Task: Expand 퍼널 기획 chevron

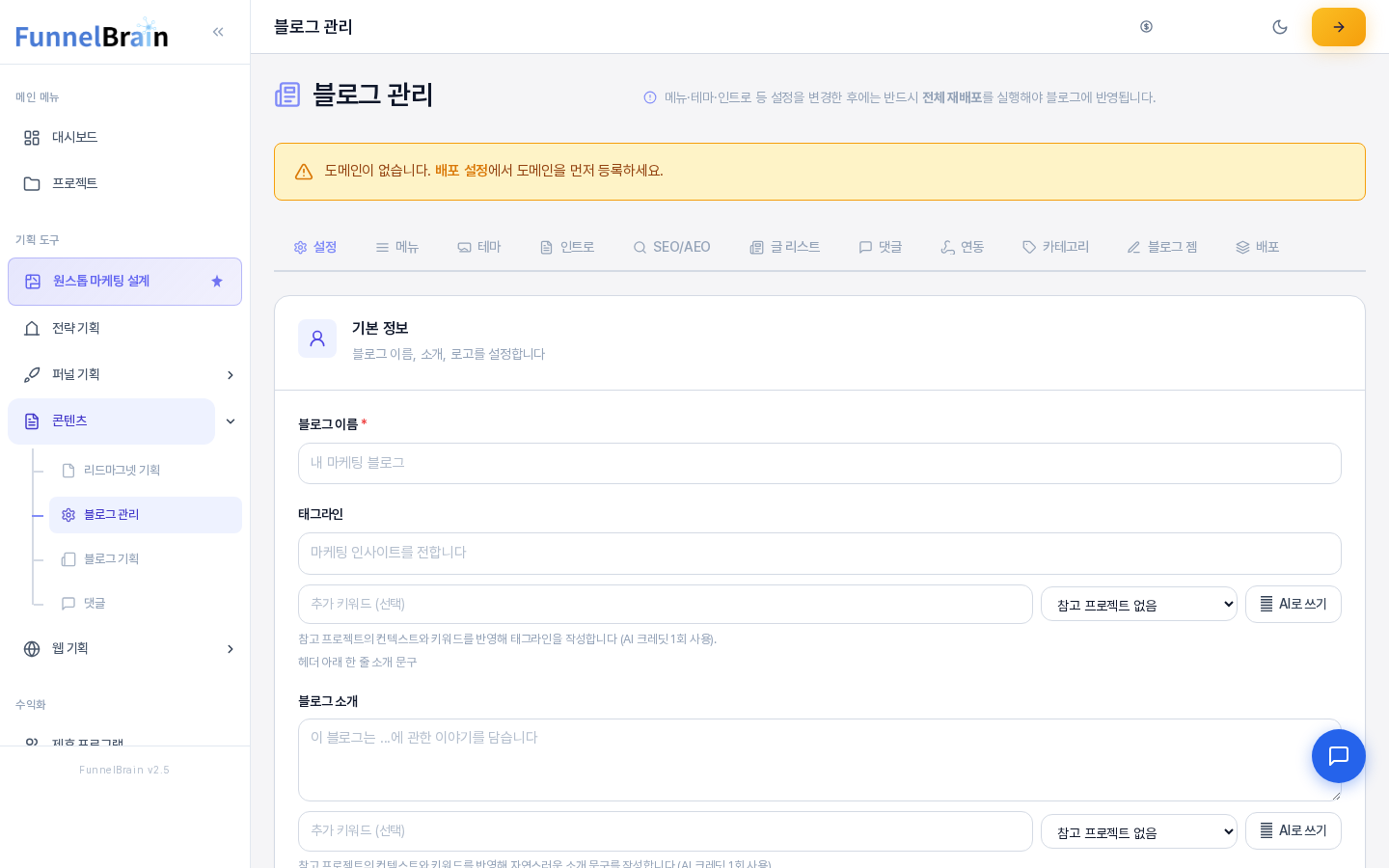Action: [231, 375]
